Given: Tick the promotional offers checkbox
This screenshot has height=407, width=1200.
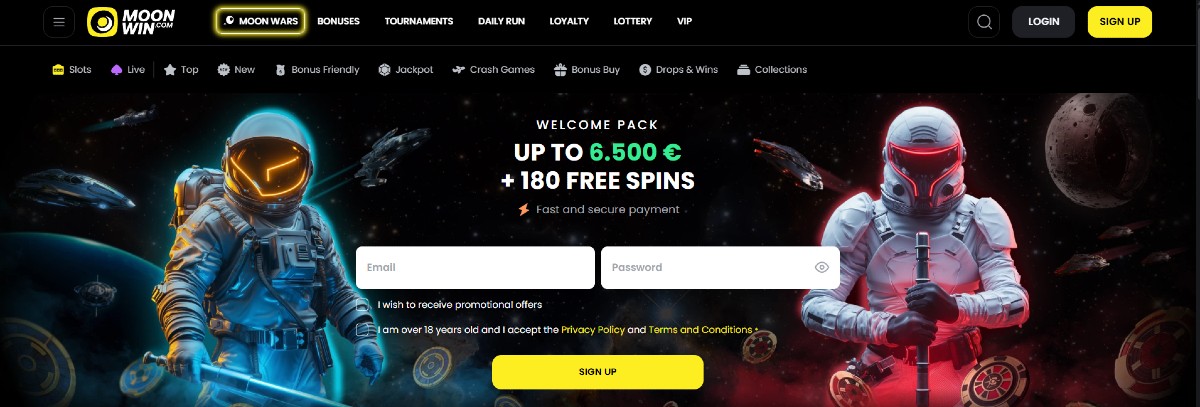Looking at the screenshot, I should pyautogui.click(x=364, y=304).
